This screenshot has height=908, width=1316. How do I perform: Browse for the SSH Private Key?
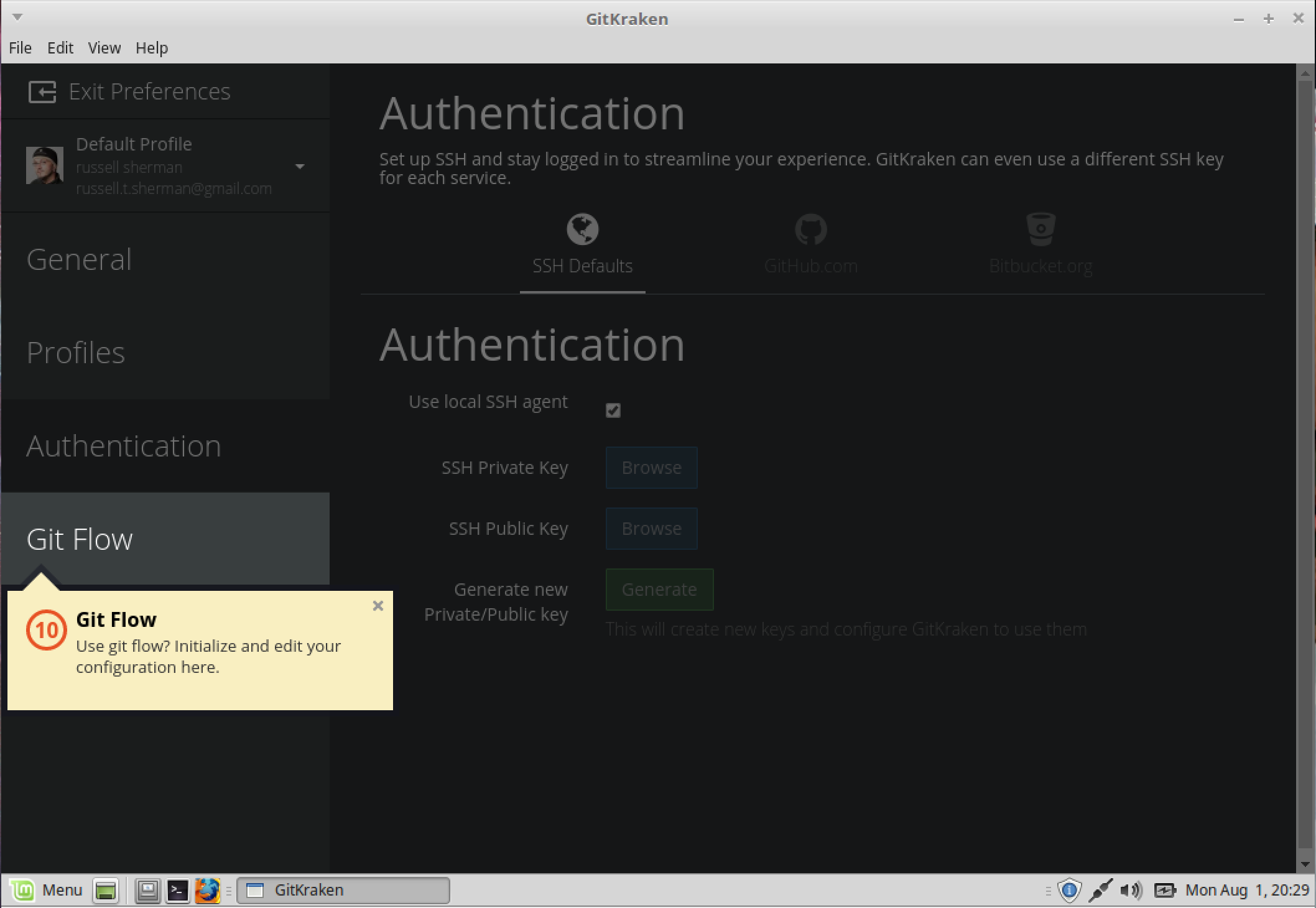click(x=652, y=468)
